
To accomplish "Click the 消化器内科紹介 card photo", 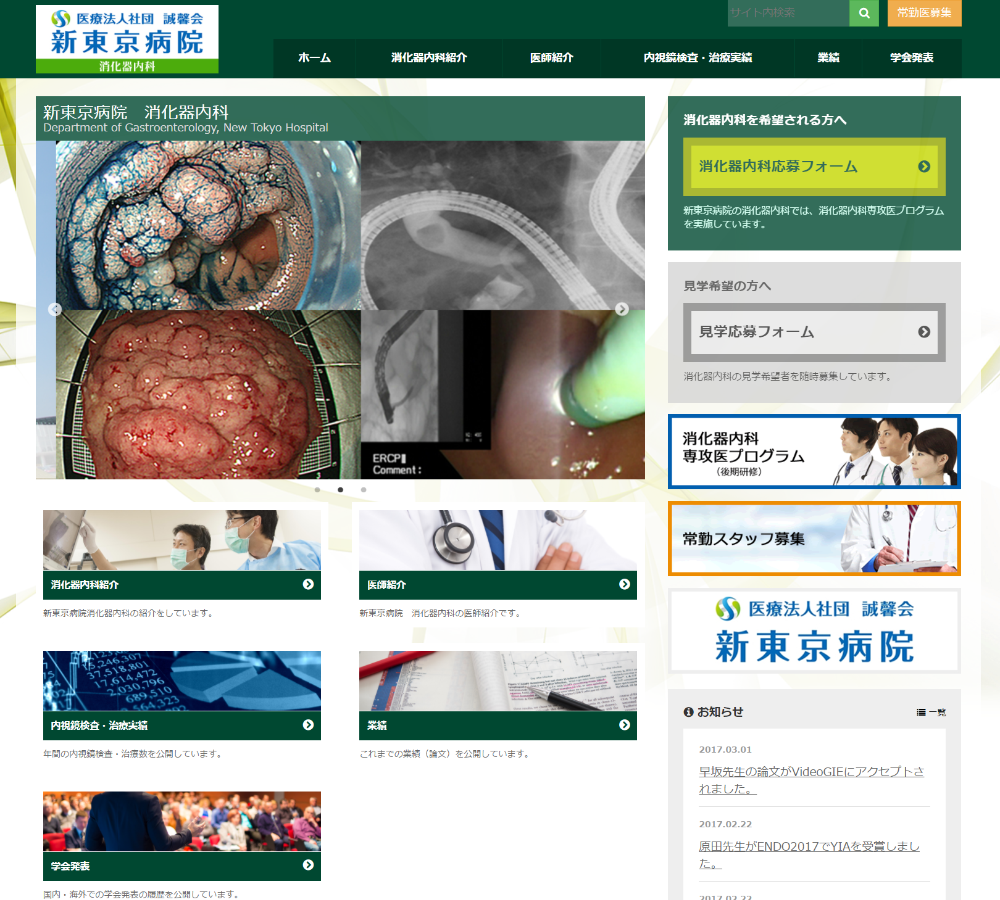I will [x=182, y=540].
